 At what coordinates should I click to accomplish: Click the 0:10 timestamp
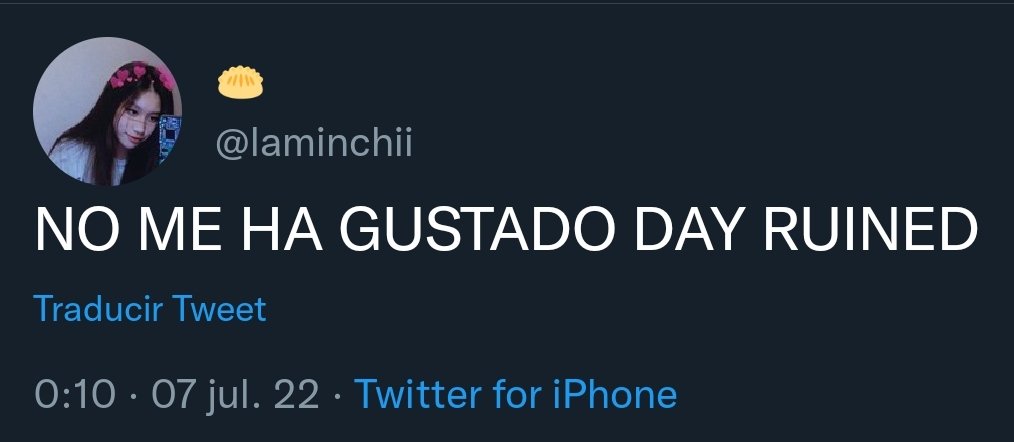point(75,393)
